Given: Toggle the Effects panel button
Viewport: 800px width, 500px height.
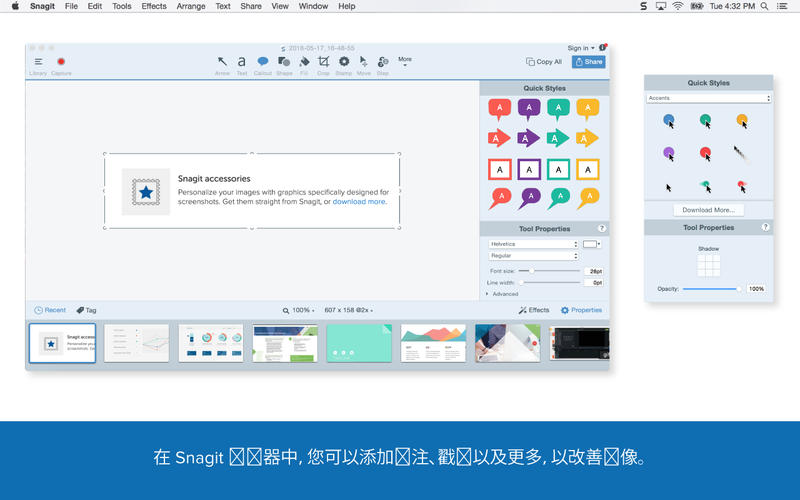Looking at the screenshot, I should click(534, 310).
